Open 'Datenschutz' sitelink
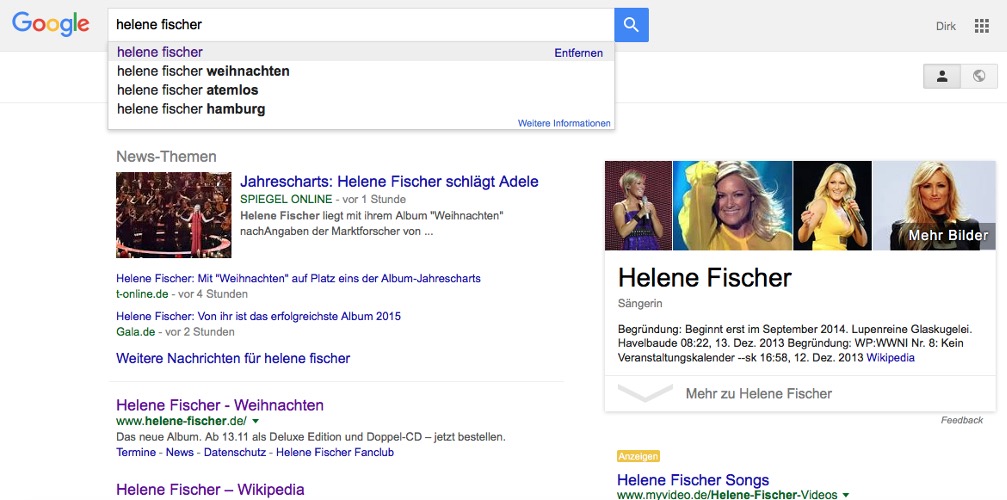 235,453
